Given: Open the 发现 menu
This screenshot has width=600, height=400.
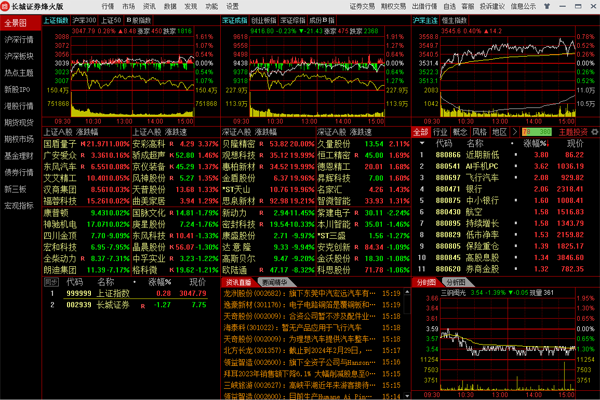Looking at the screenshot, I should click(x=191, y=7).
